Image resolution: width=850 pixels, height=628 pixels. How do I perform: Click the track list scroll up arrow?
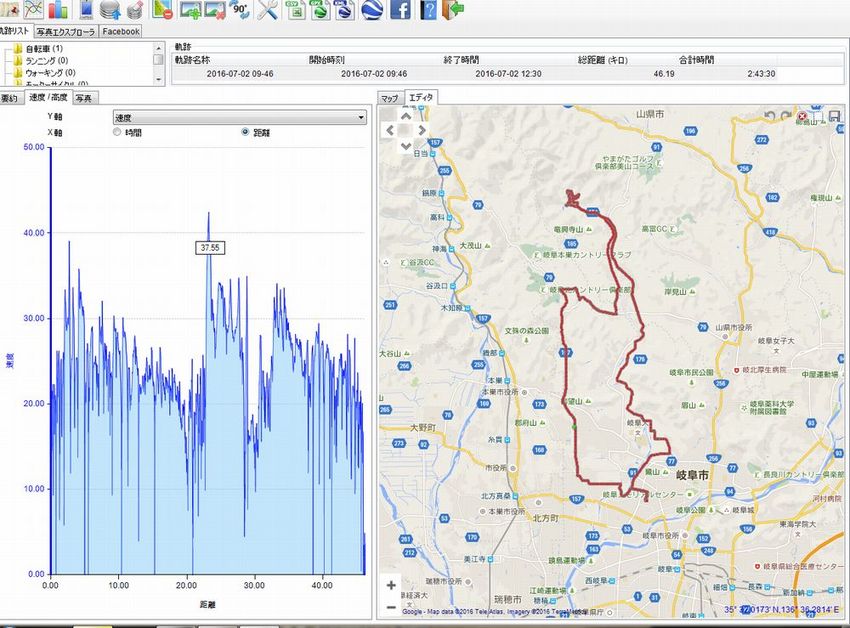[x=158, y=48]
